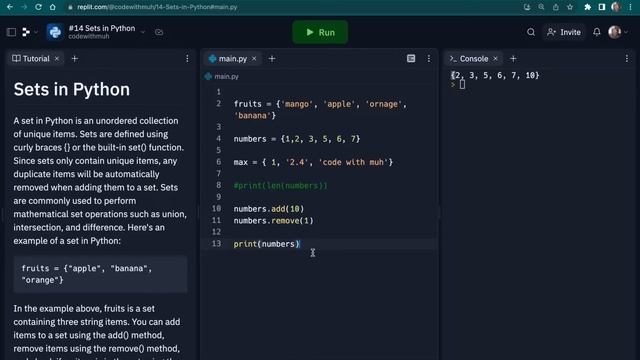The image size is (640, 360).
Task: Reload the page in the browser
Action: 38,7
